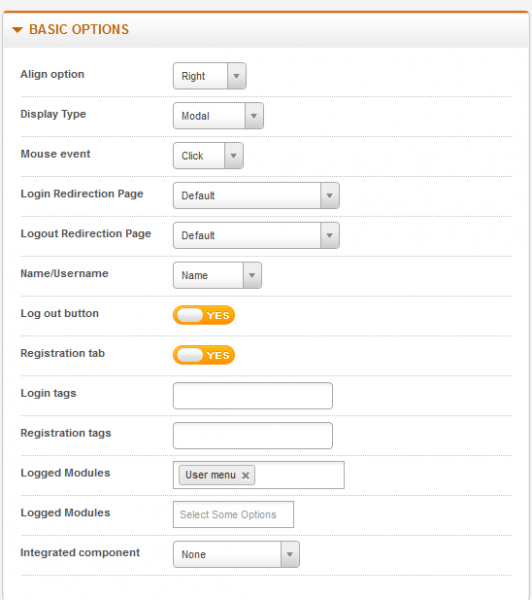
Task: Click the Basic Options header title
Action: (x=79, y=29)
